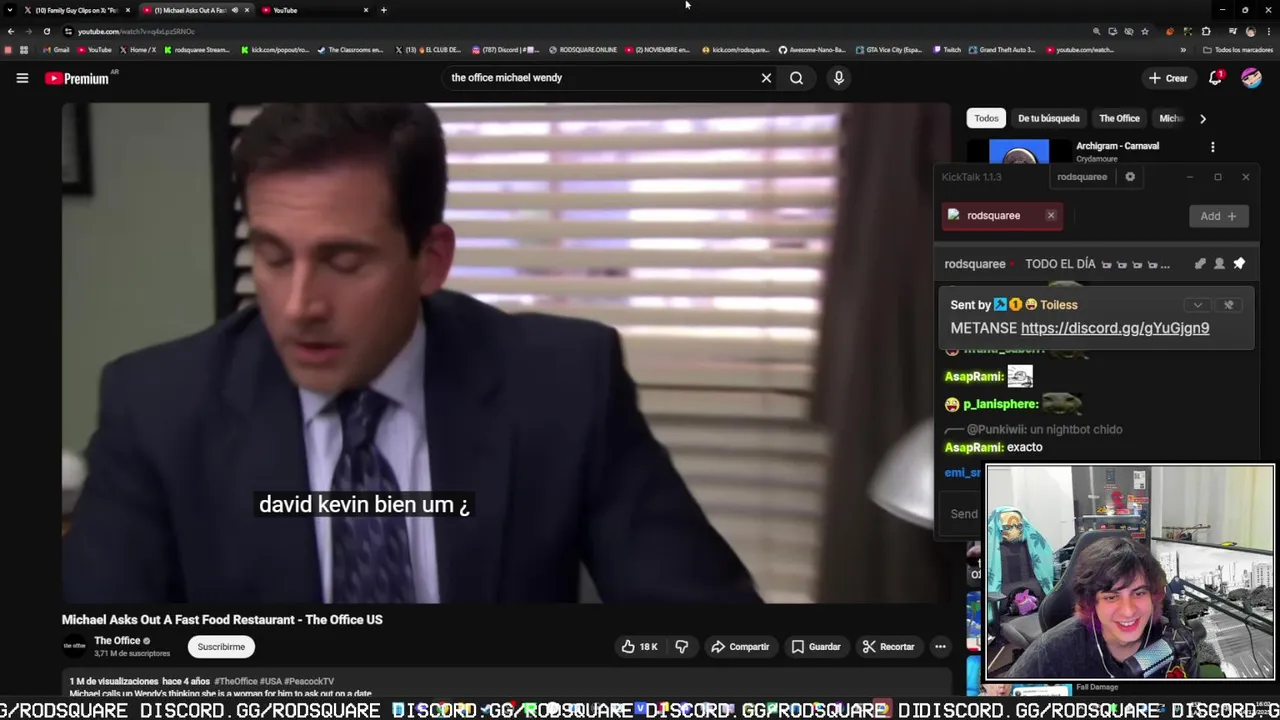Image resolution: width=1280 pixels, height=720 pixels.
Task: Open the GTA Vice City bookmark
Action: point(890,50)
